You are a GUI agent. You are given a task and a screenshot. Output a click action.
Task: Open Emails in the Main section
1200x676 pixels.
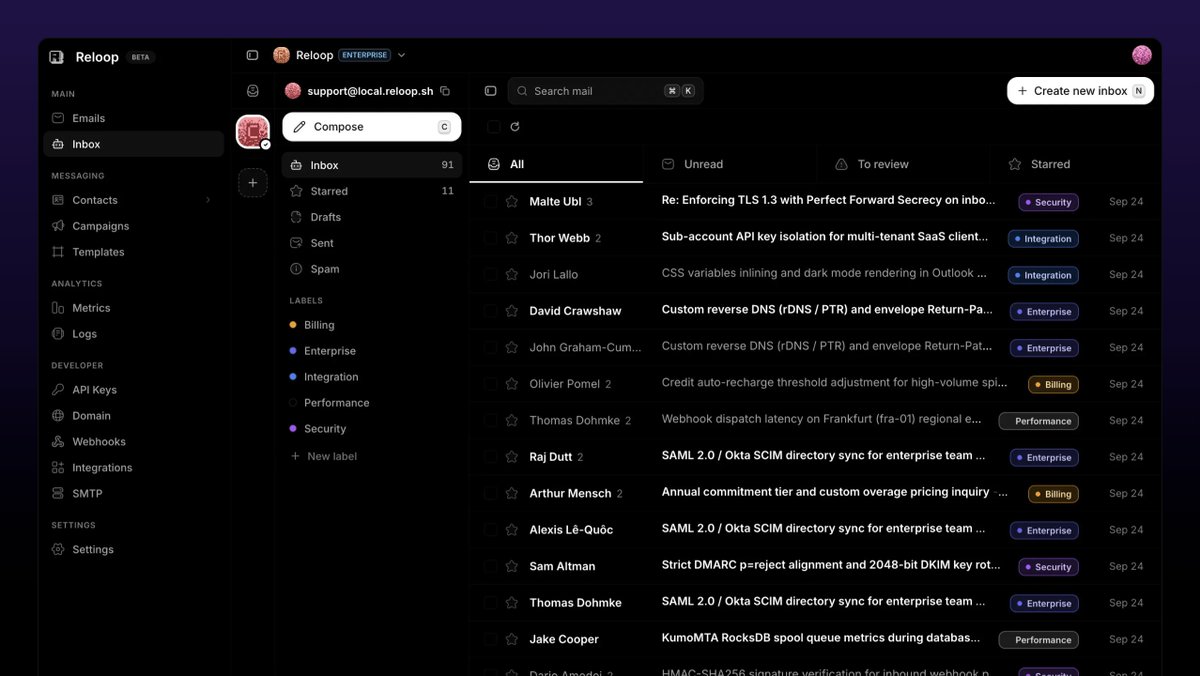133,118
